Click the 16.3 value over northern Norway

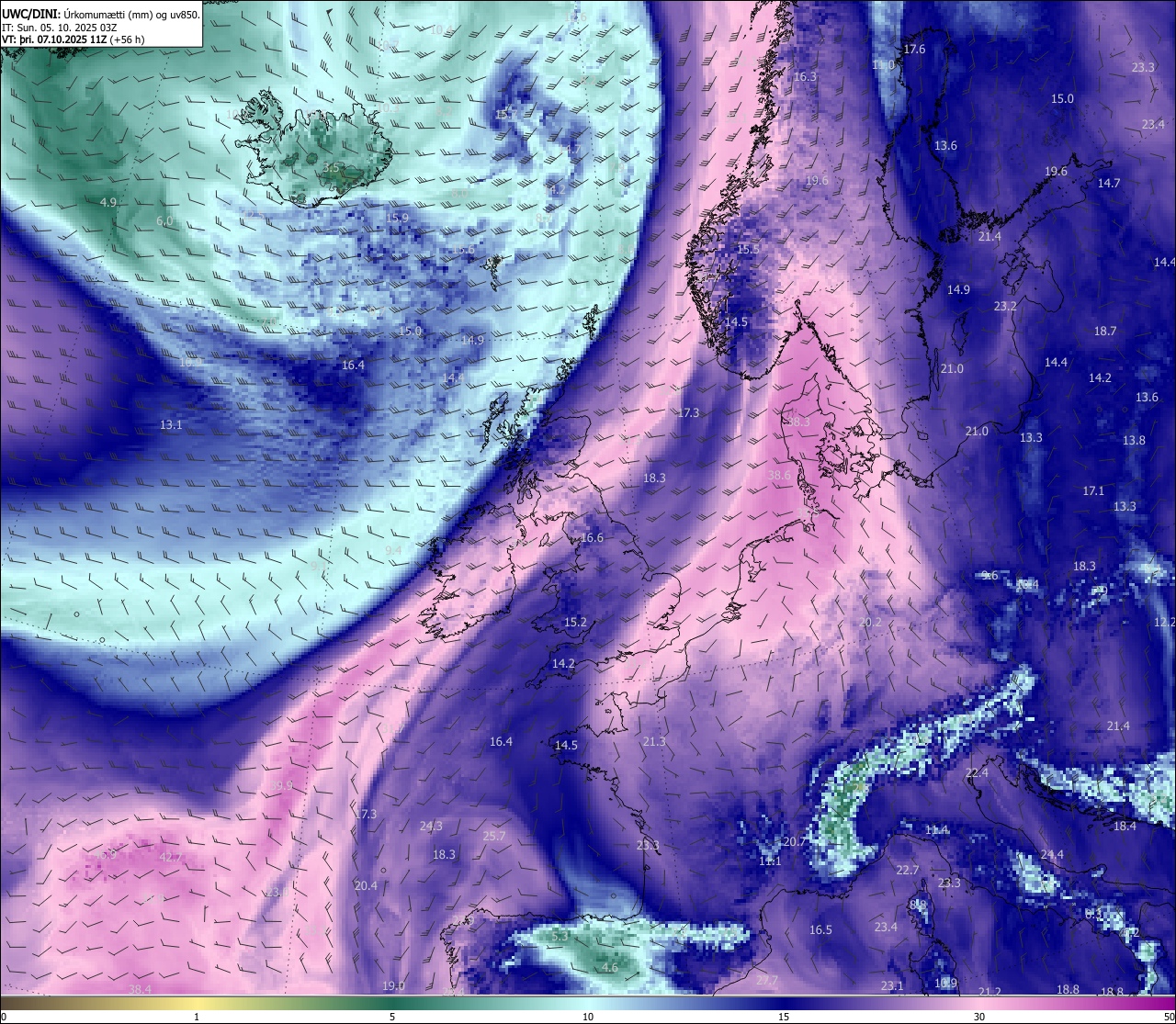coord(805,77)
